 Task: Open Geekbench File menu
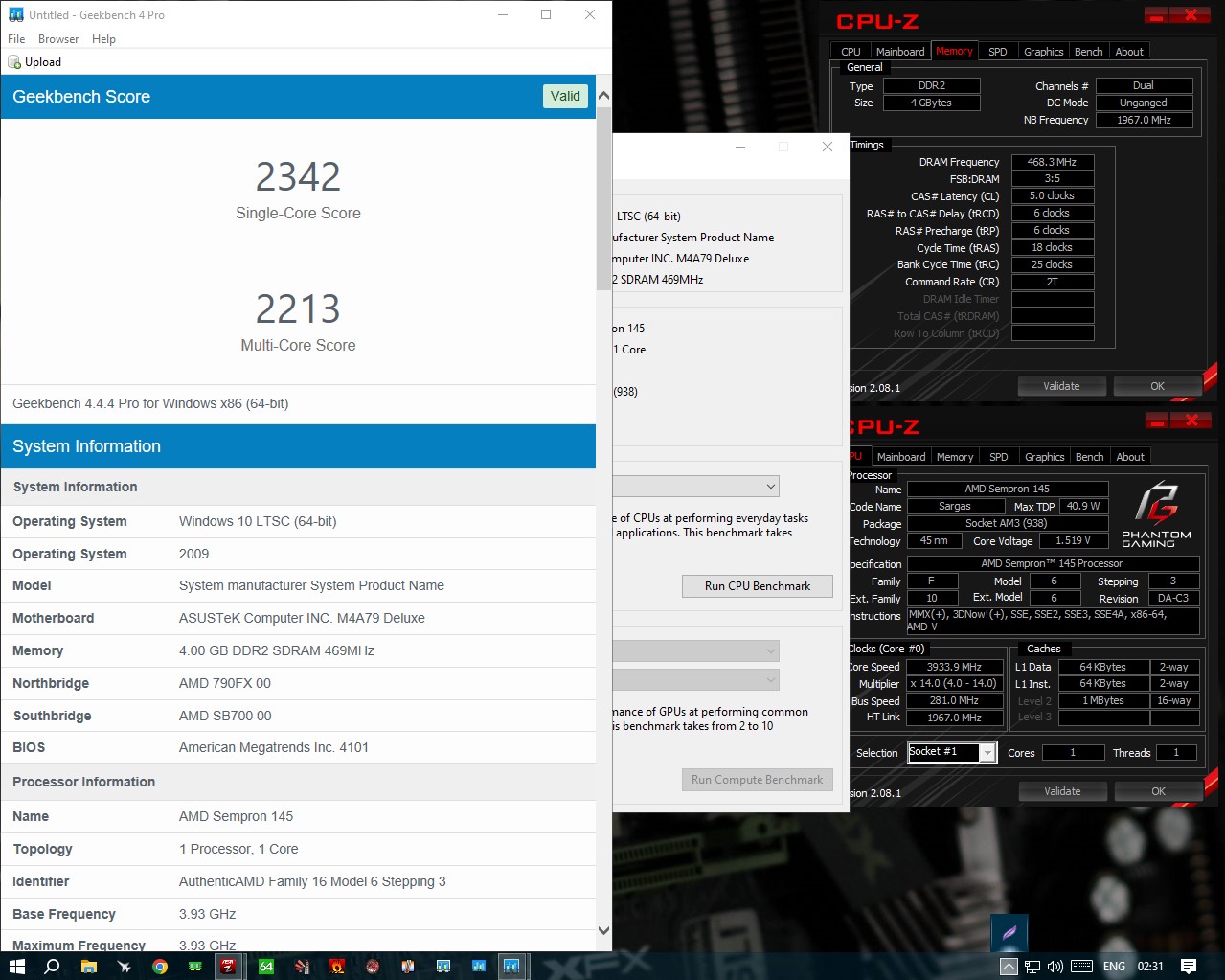[16, 39]
